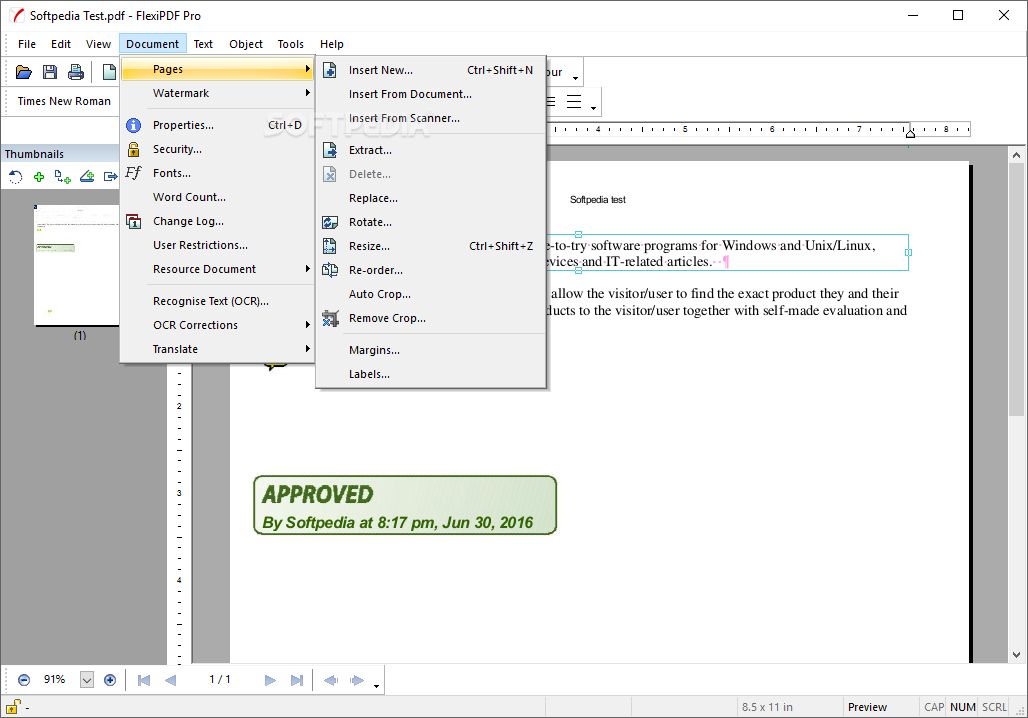Jump to last page icon
The height and width of the screenshot is (718, 1028).
[297, 680]
